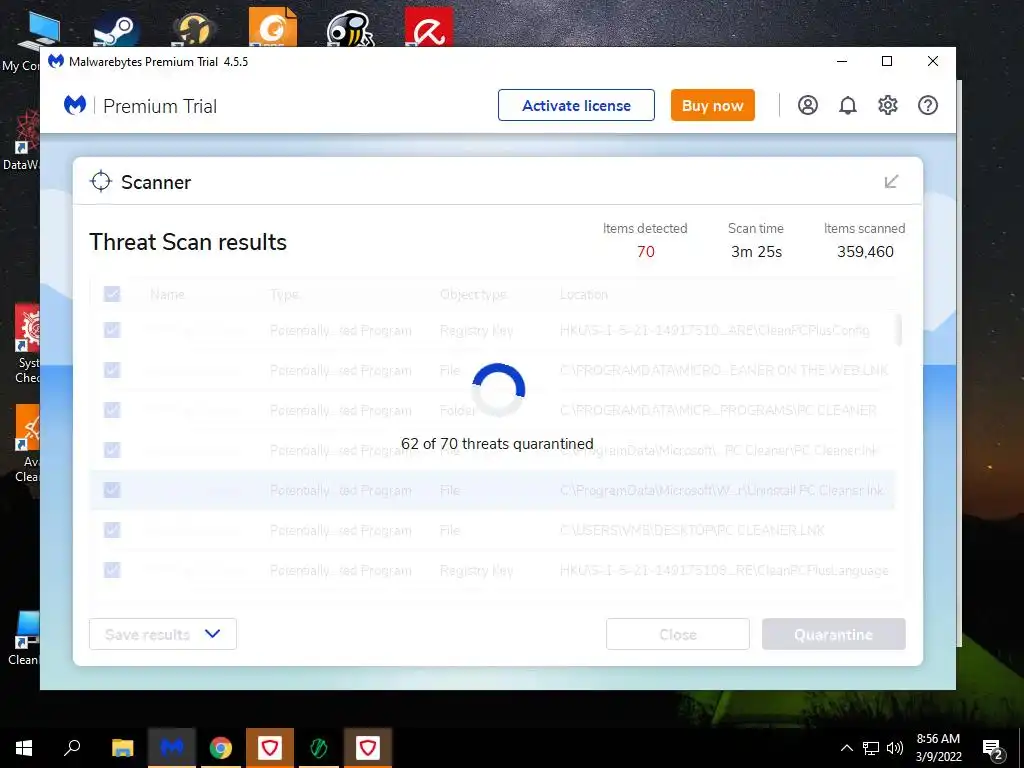Image resolution: width=1024 pixels, height=768 pixels.
Task: Uncheck the EANER ON THE WEB.LNK row
Action: tap(112, 370)
